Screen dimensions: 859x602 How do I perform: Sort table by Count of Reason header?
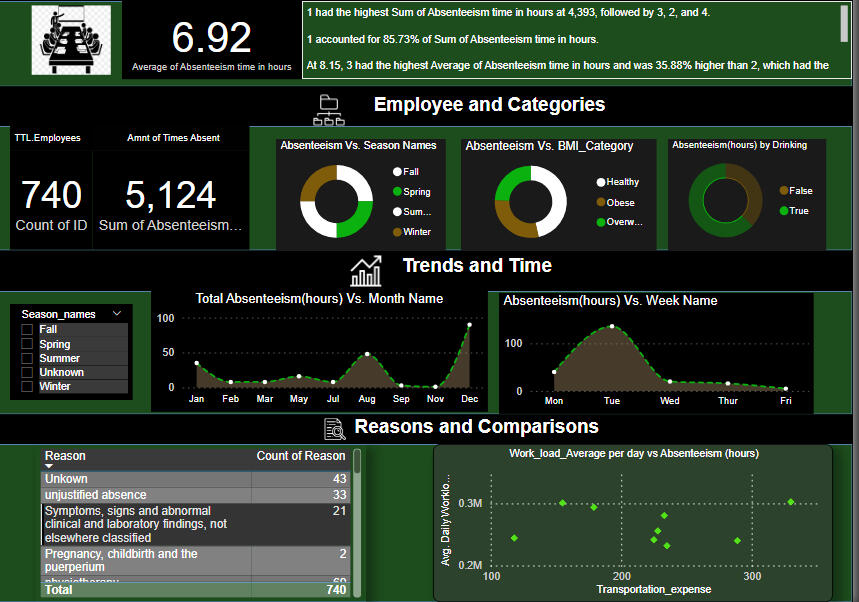tap(300, 456)
